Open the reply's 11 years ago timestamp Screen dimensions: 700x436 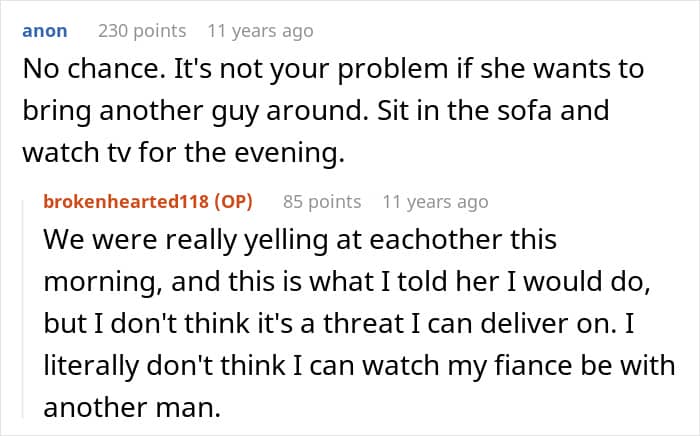tap(435, 202)
